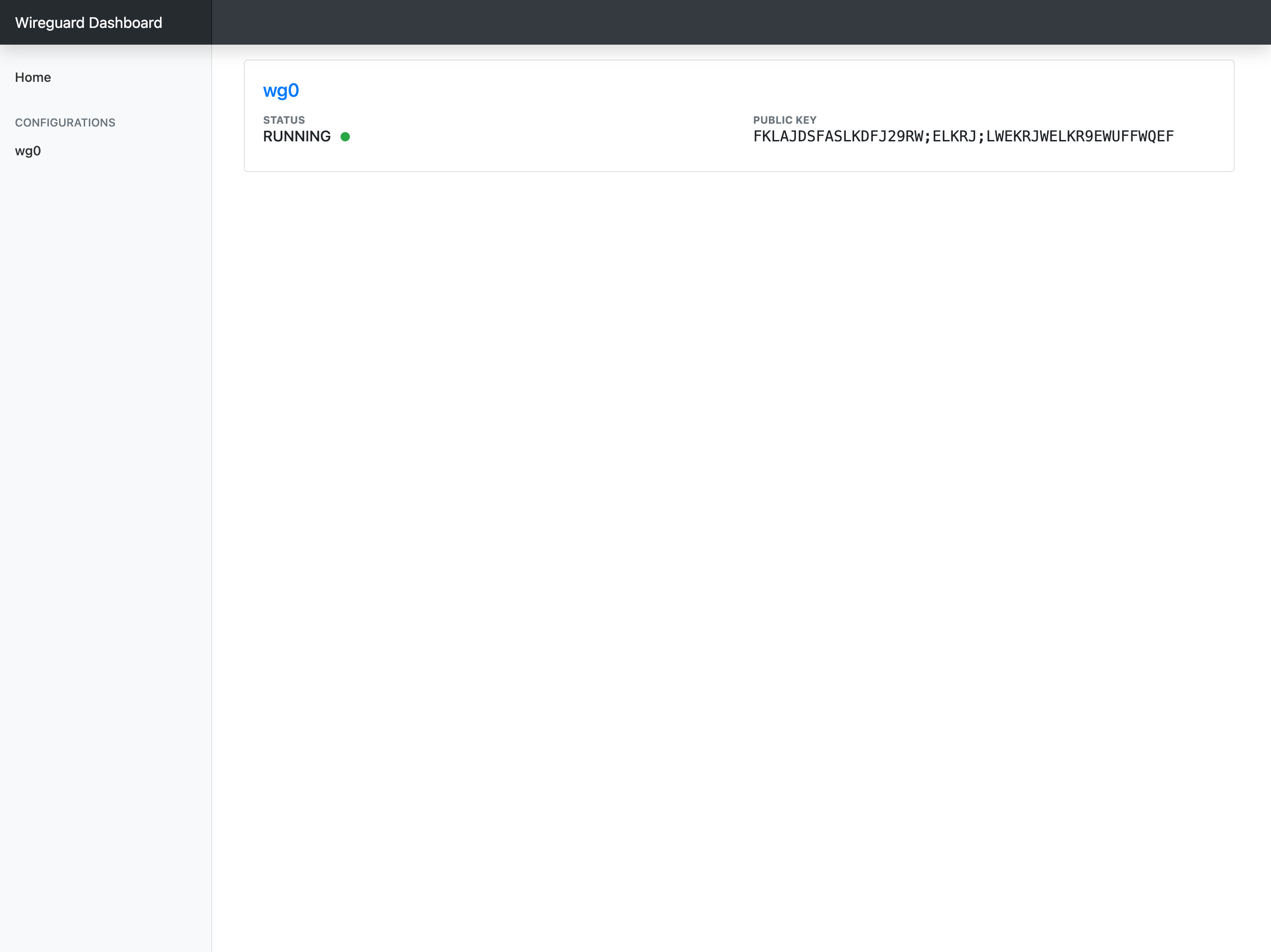Image resolution: width=1271 pixels, height=952 pixels.
Task: Go to Home in the sidebar
Action: tap(33, 78)
